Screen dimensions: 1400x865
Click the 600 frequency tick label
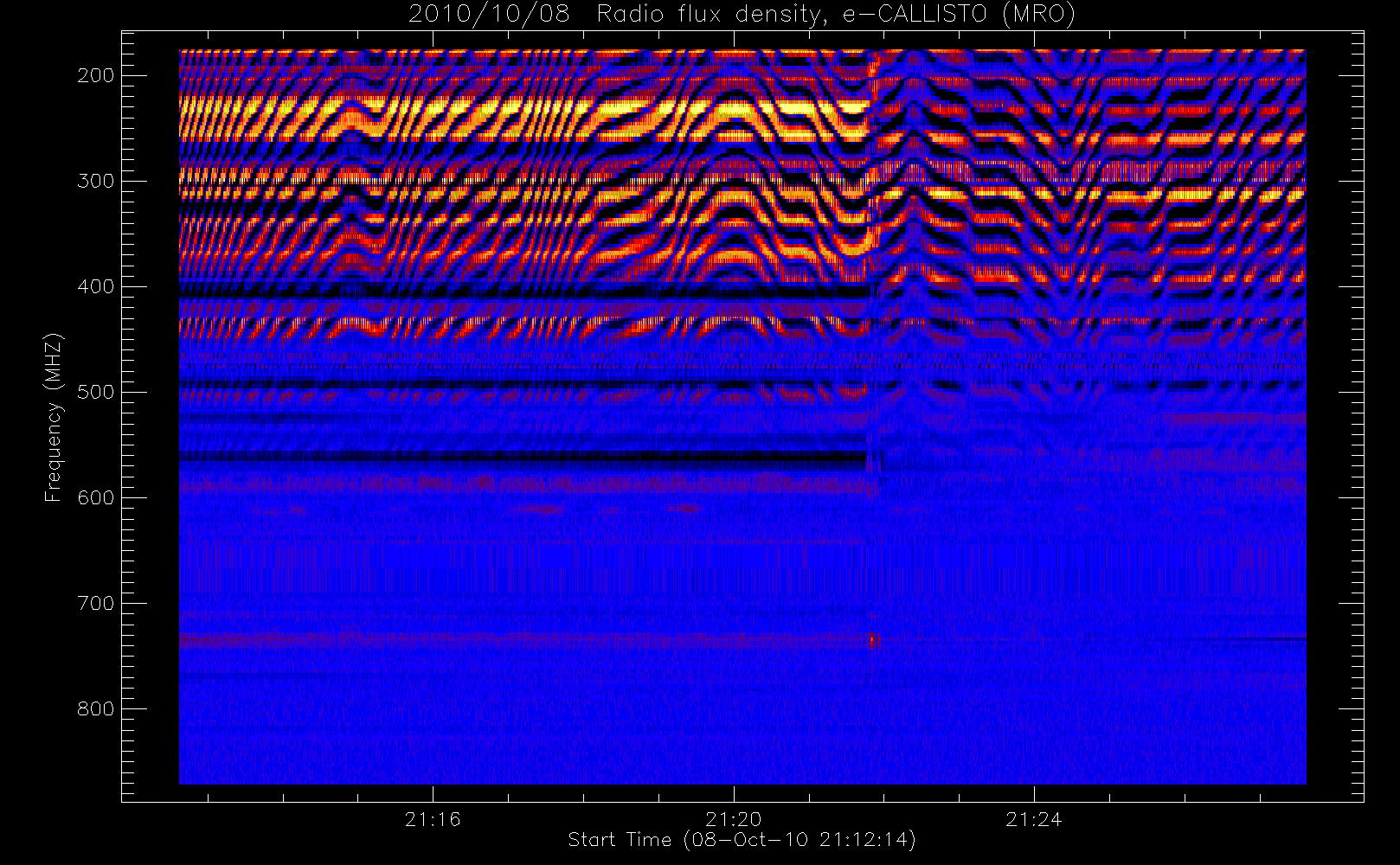click(95, 497)
